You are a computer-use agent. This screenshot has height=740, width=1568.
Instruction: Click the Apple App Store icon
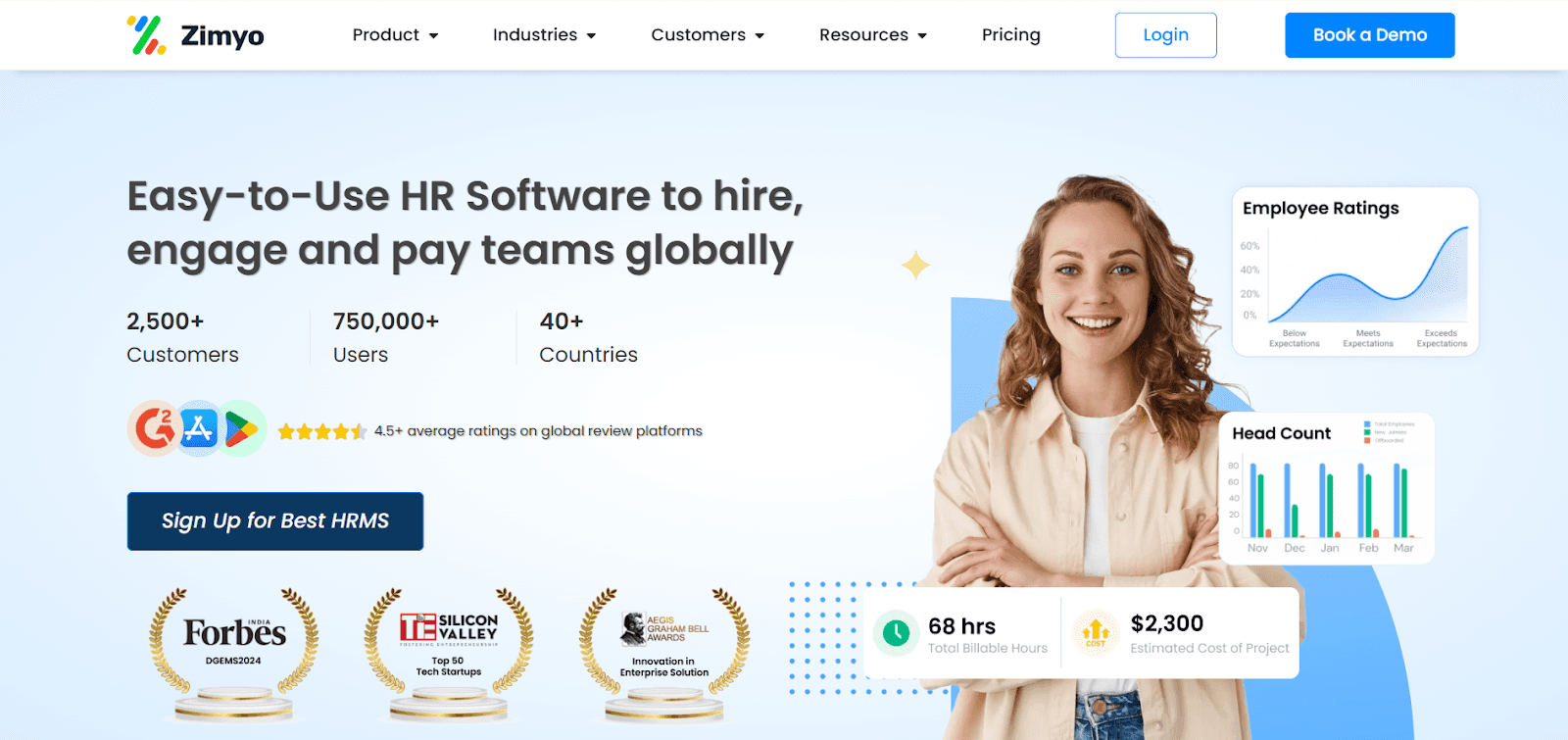(199, 428)
